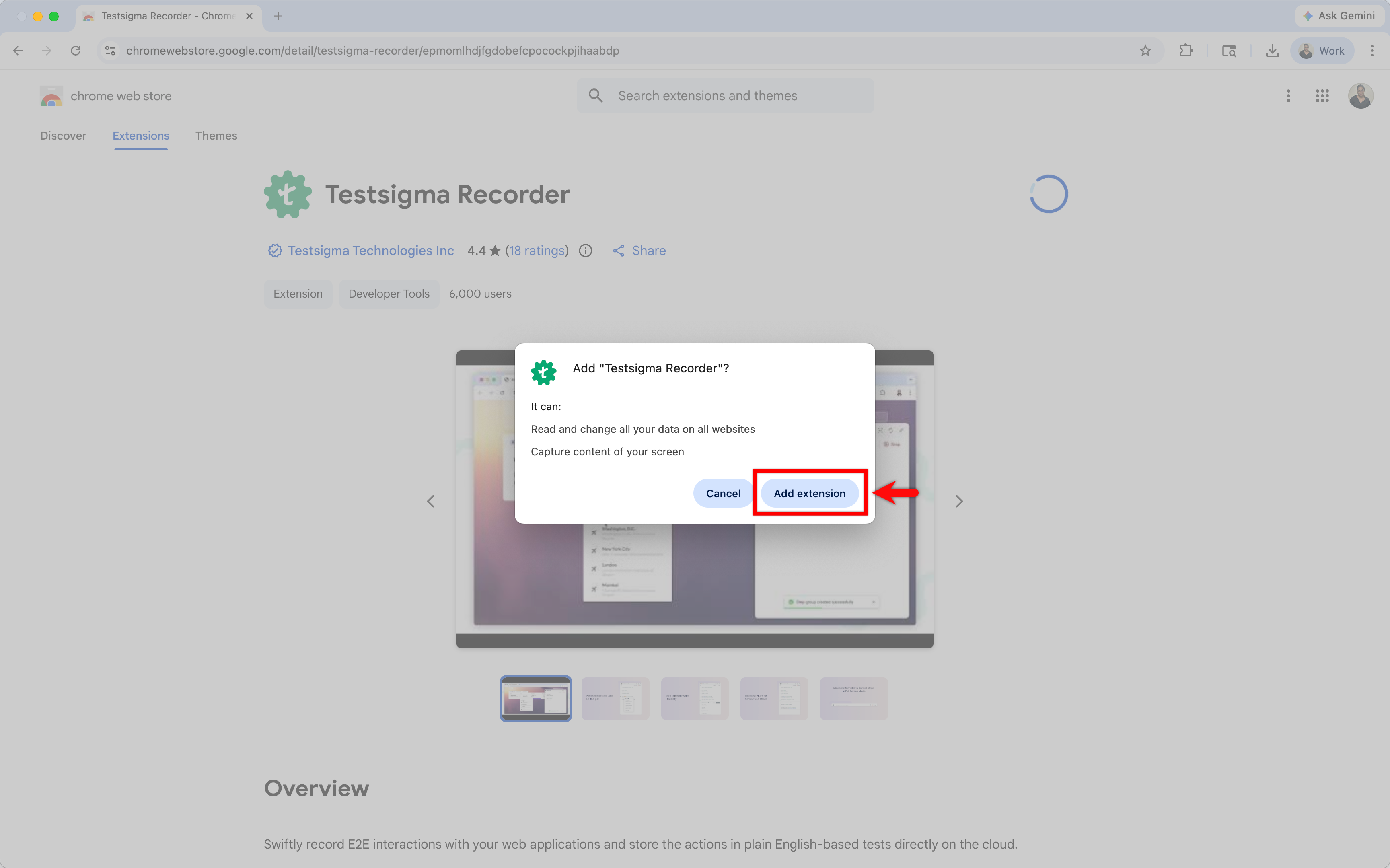This screenshot has width=1390, height=868.
Task: Open the Chrome three-dot menu
Action: coord(1372,51)
